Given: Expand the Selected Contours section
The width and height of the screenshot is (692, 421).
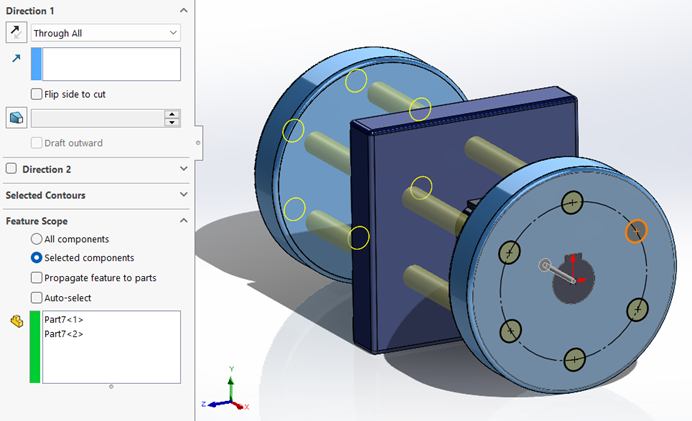Looking at the screenshot, I should (183, 195).
